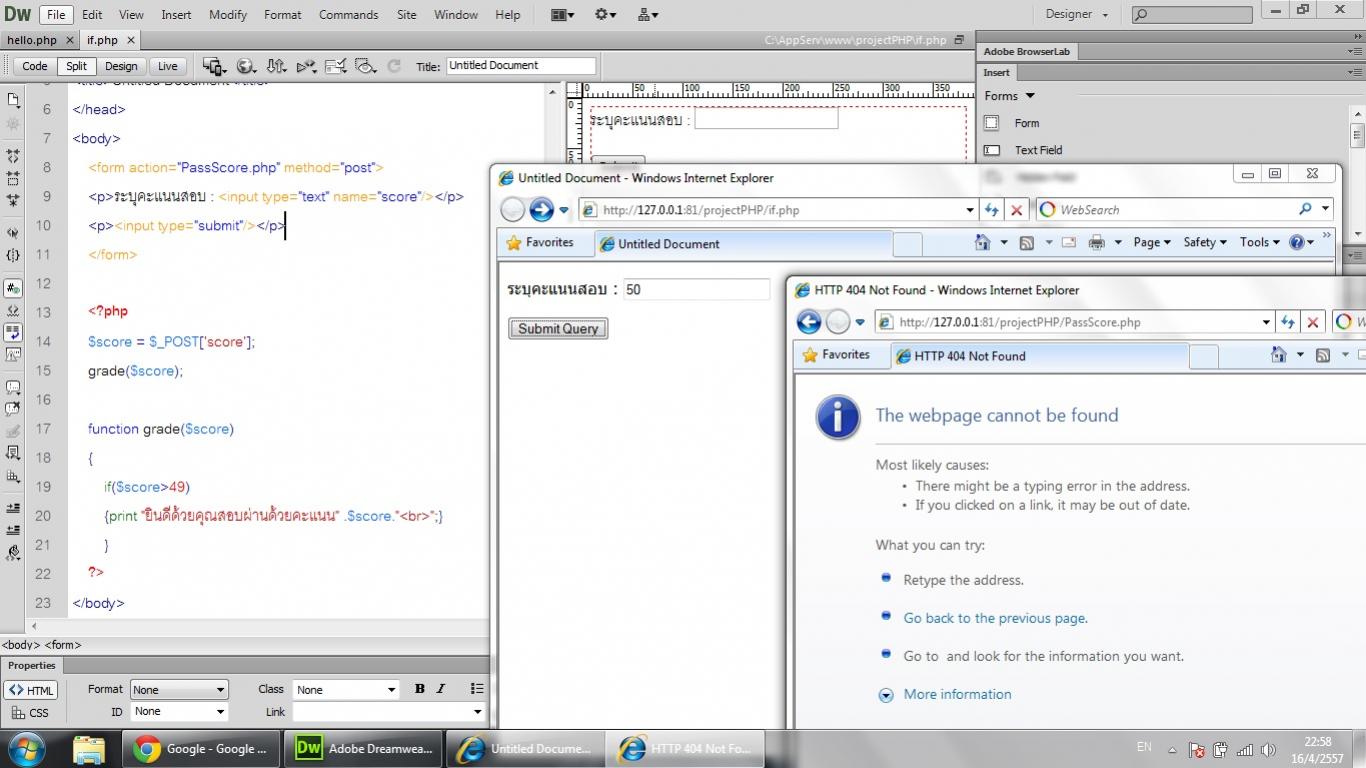
Task: Click the Open Documents icon in coding toolbar
Action: [x=13, y=100]
